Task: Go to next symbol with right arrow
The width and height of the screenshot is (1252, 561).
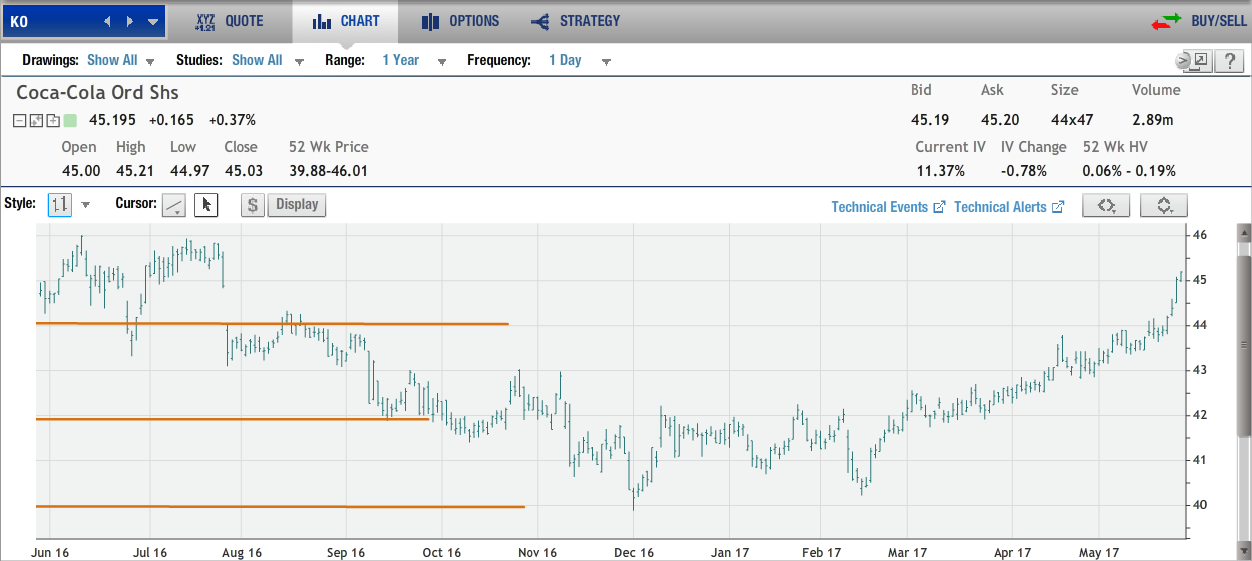Action: tap(132, 21)
